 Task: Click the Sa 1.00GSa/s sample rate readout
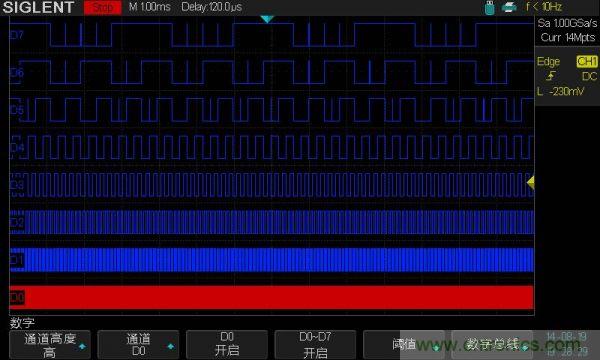click(567, 23)
